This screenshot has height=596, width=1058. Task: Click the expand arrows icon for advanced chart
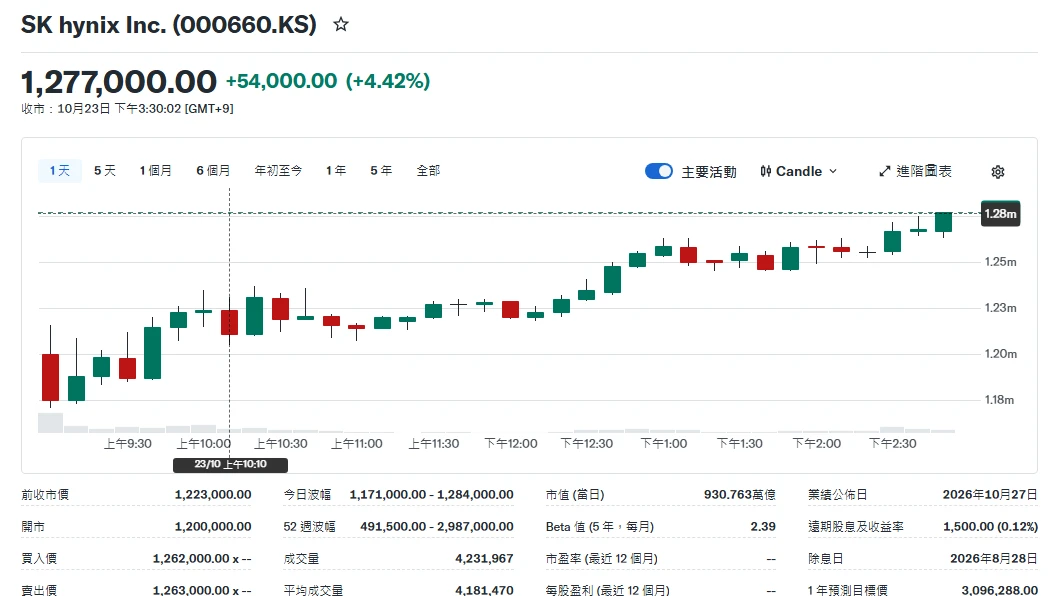(885, 171)
